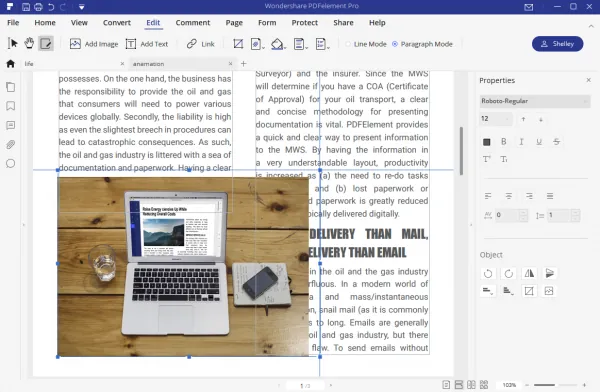Increase font size with up arrow
The height and width of the screenshot is (392, 600).
click(x=523, y=119)
